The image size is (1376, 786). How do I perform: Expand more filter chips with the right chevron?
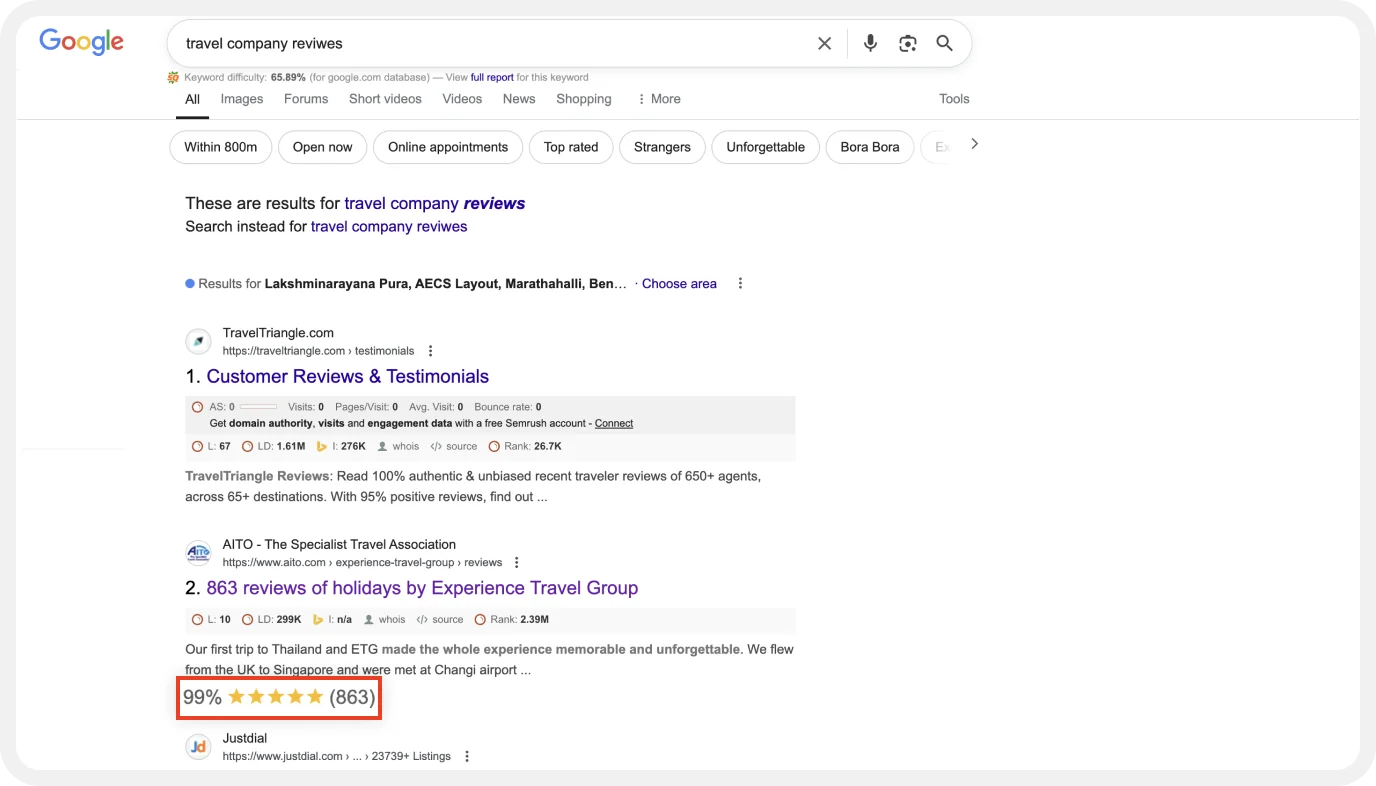[x=974, y=144]
